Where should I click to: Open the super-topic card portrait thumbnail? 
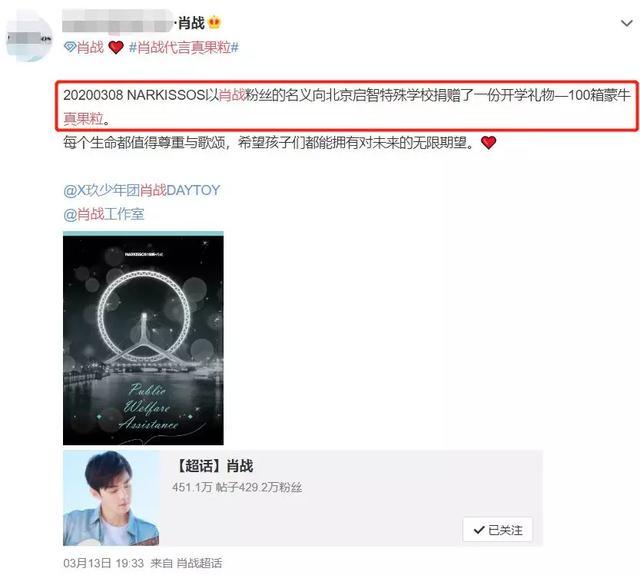coord(111,498)
